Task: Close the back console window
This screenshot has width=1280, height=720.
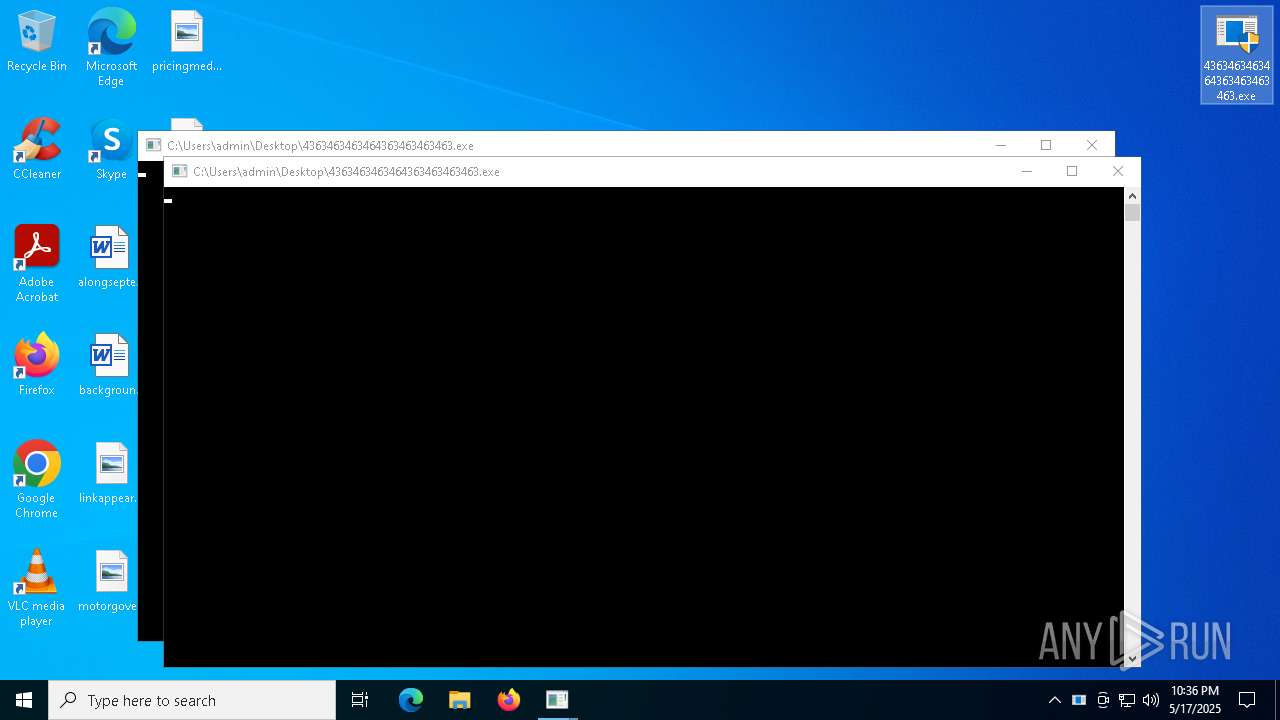Action: tap(1092, 145)
